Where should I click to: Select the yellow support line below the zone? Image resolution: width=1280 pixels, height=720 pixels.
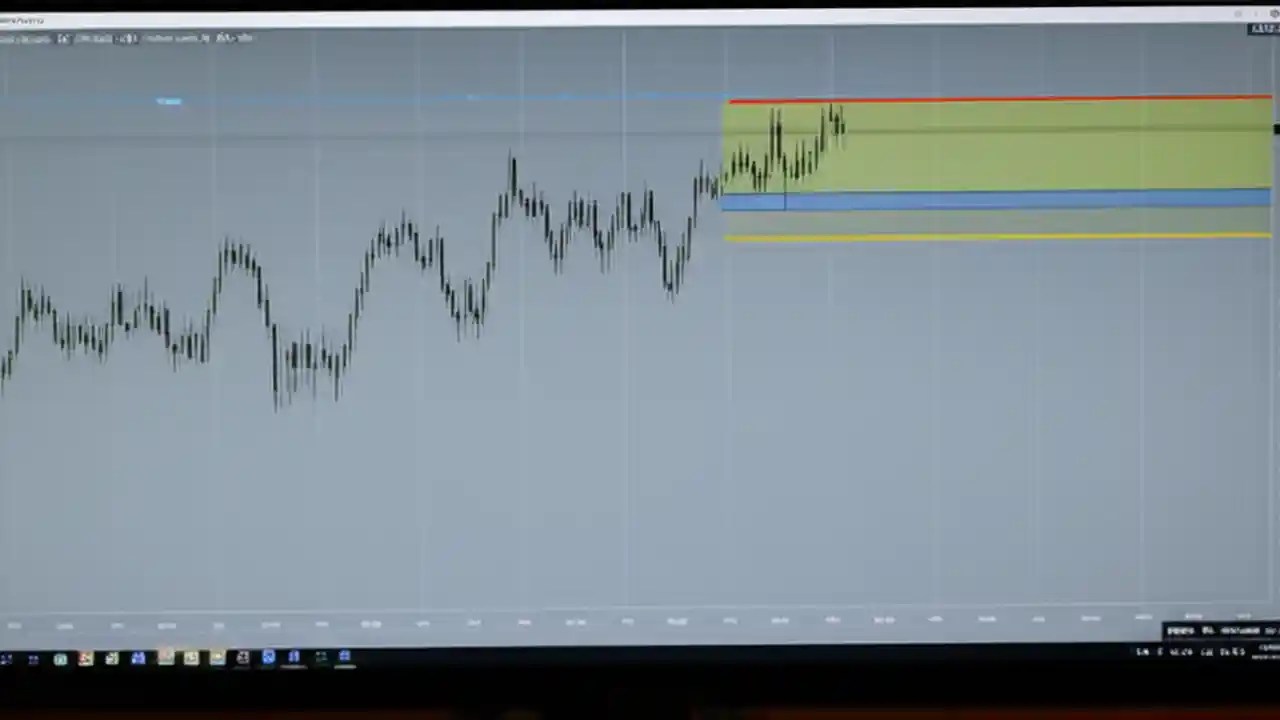point(1000,236)
